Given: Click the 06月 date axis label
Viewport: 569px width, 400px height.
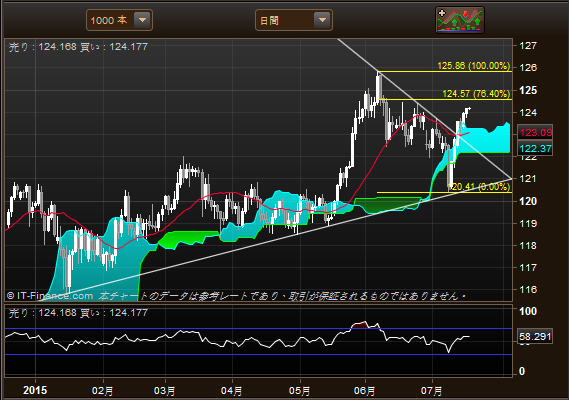Looking at the screenshot, I should [364, 391].
